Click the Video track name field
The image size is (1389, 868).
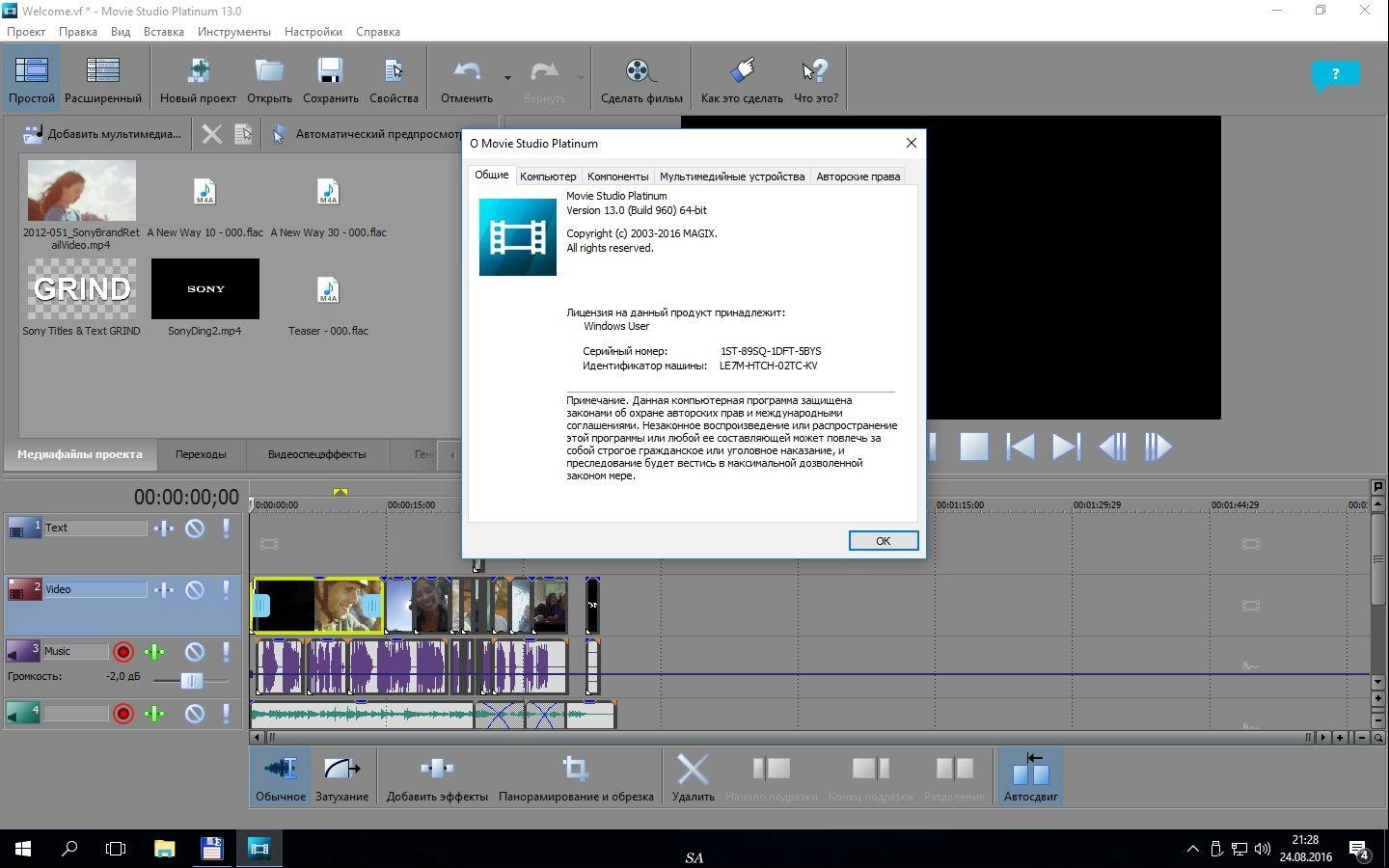point(95,589)
